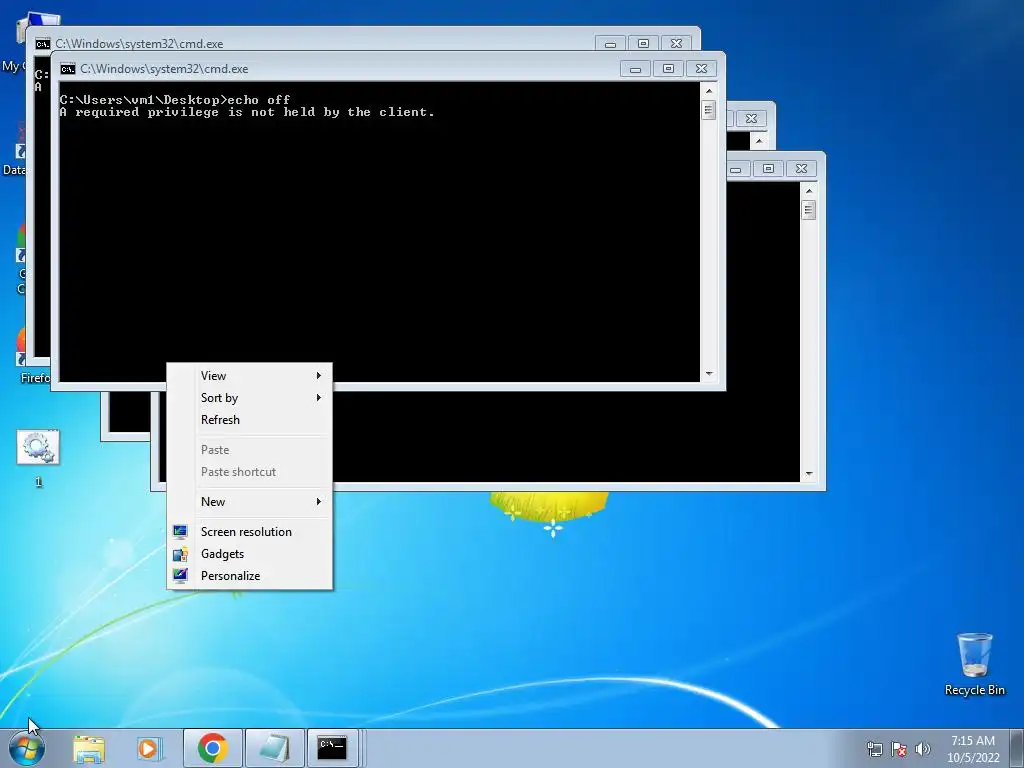
Task: Open the Sort by submenu
Action: (249, 398)
